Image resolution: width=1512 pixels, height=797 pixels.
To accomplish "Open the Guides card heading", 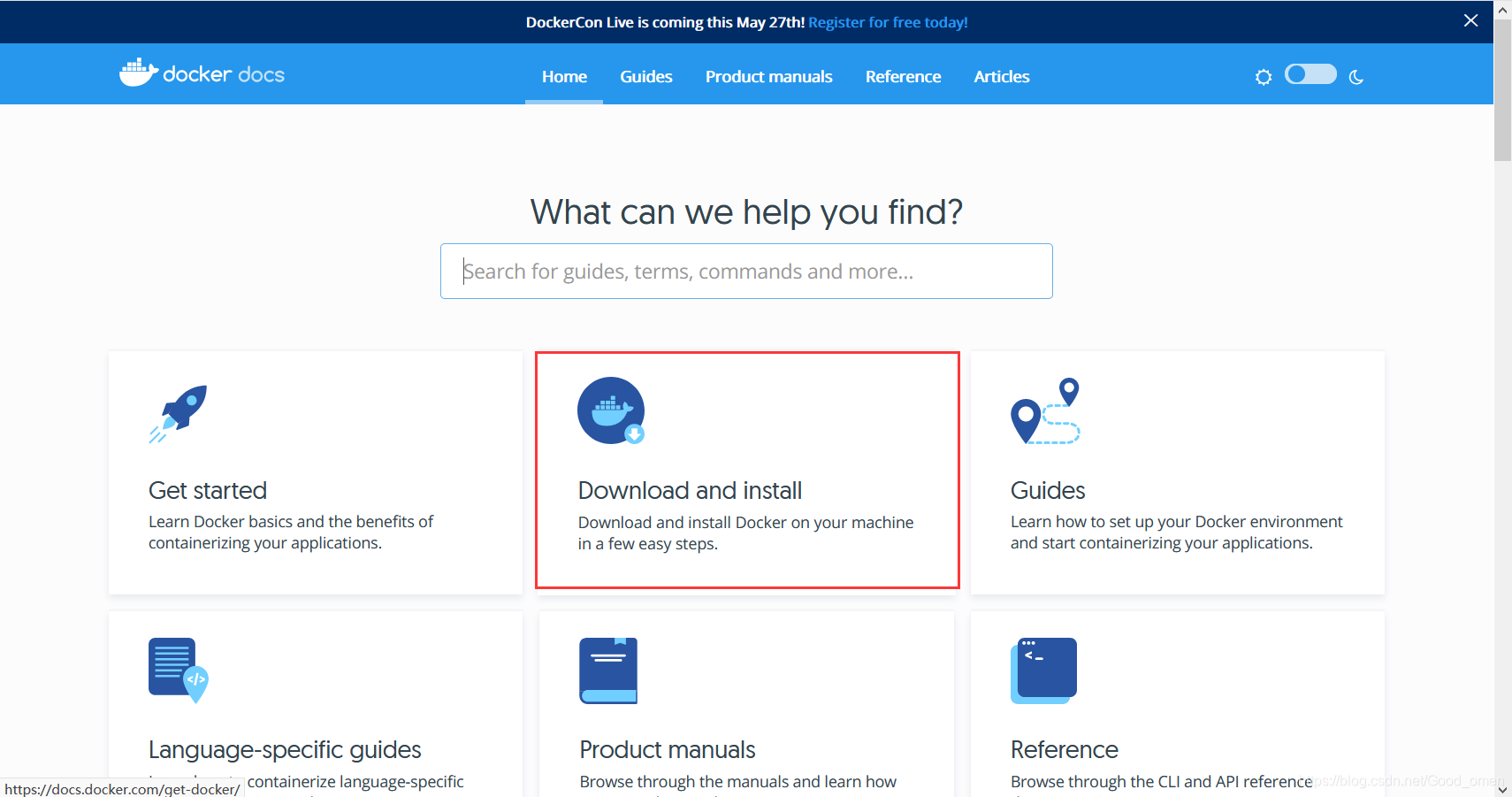I will coord(1048,490).
